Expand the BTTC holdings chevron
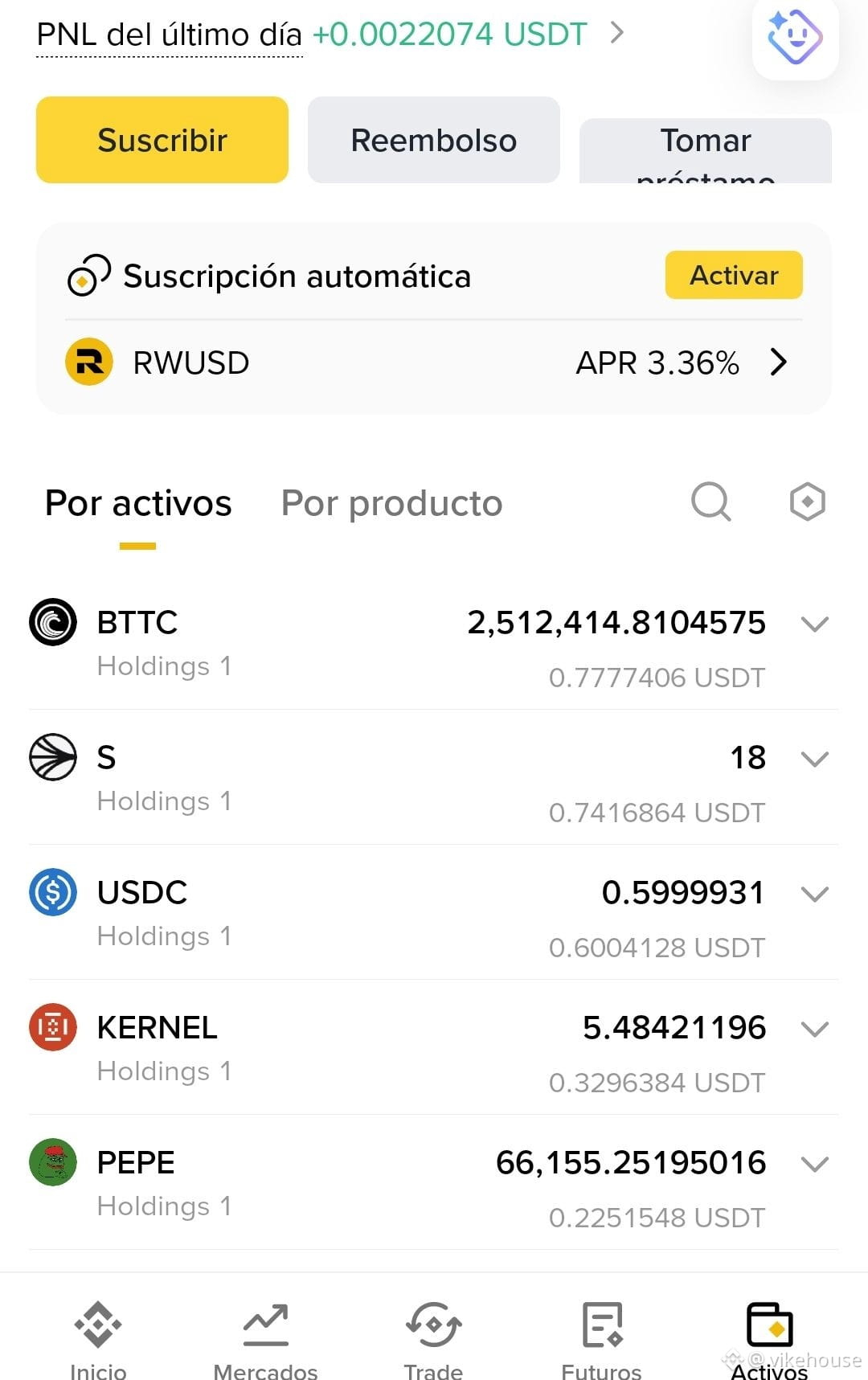The image size is (868, 1380). point(815,624)
